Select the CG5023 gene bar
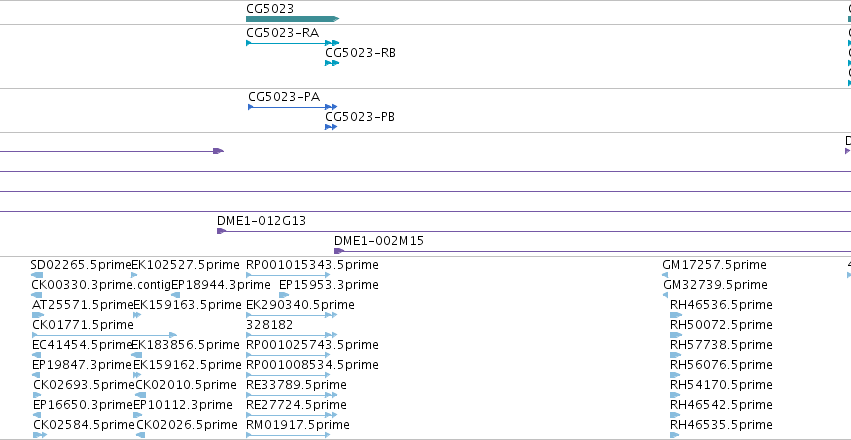Image resolution: width=851 pixels, height=440 pixels. point(293,19)
